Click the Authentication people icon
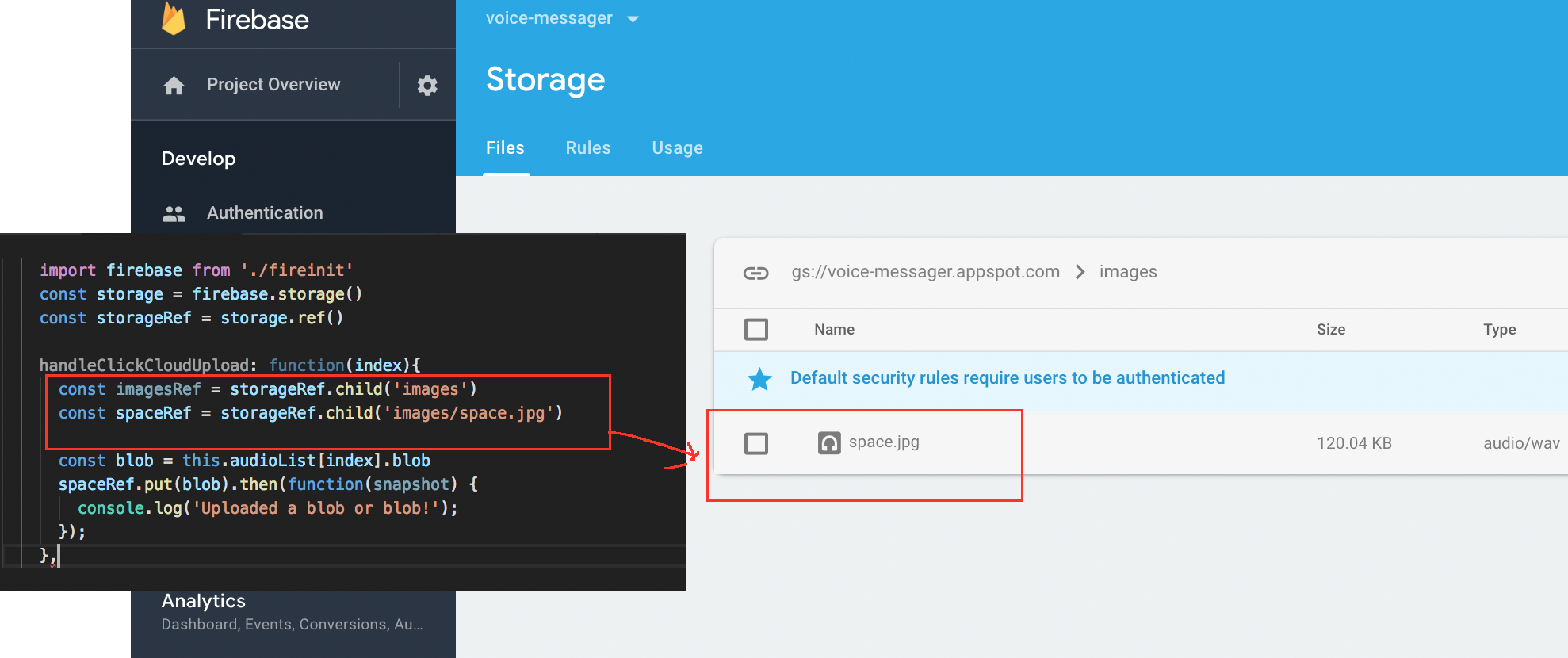The height and width of the screenshot is (658, 1568). coord(174,213)
